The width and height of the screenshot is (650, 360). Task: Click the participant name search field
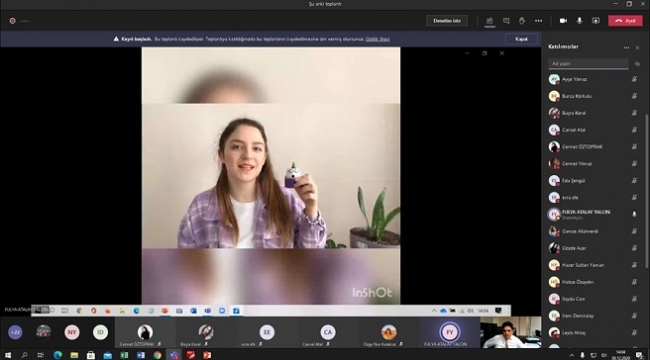coord(588,64)
